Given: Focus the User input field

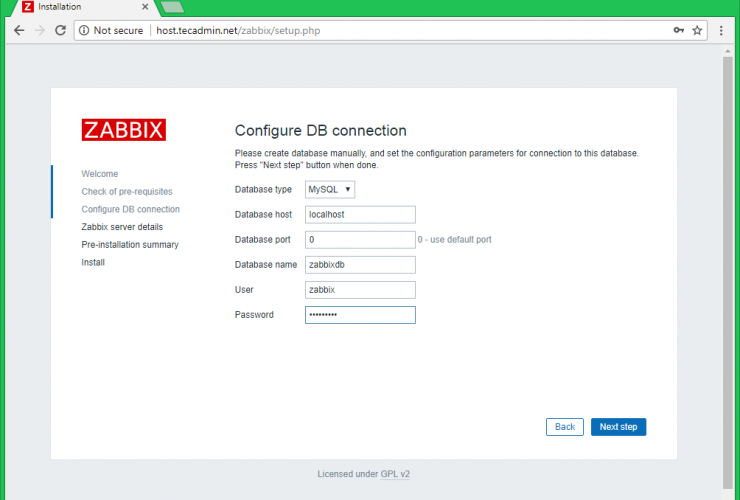Looking at the screenshot, I should coord(360,289).
